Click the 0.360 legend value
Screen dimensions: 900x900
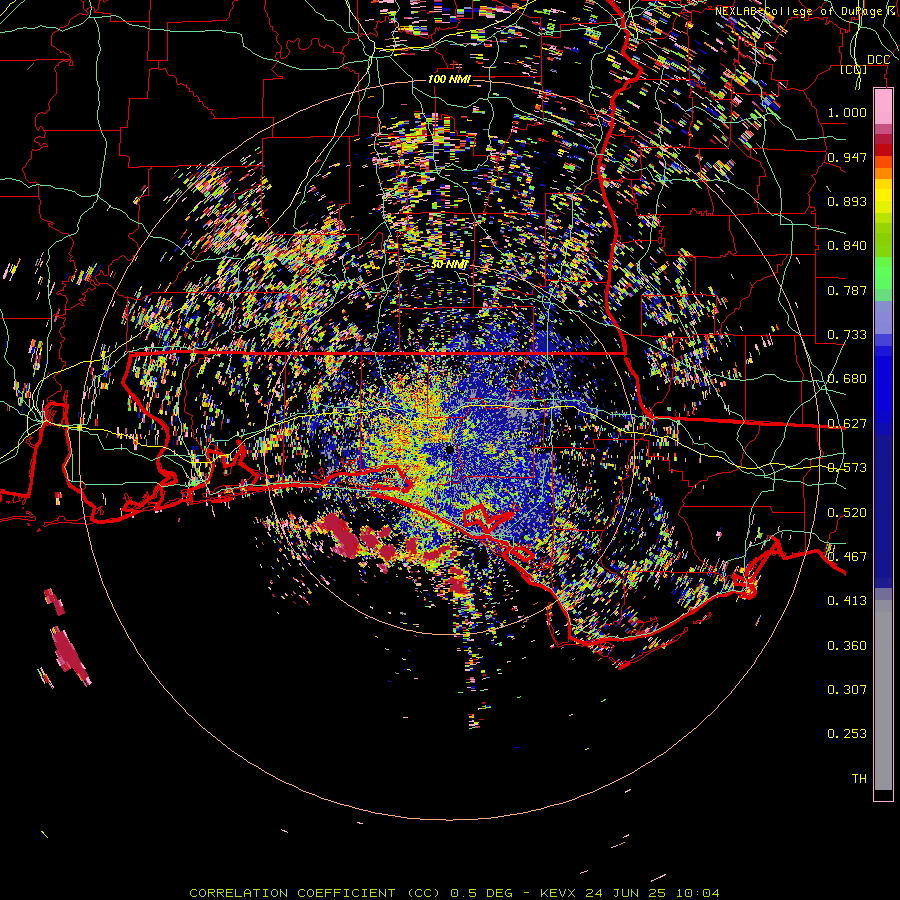[847, 645]
